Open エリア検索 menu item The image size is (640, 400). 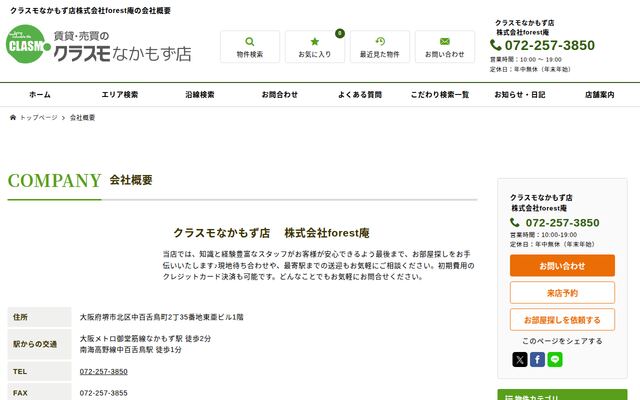click(120, 95)
